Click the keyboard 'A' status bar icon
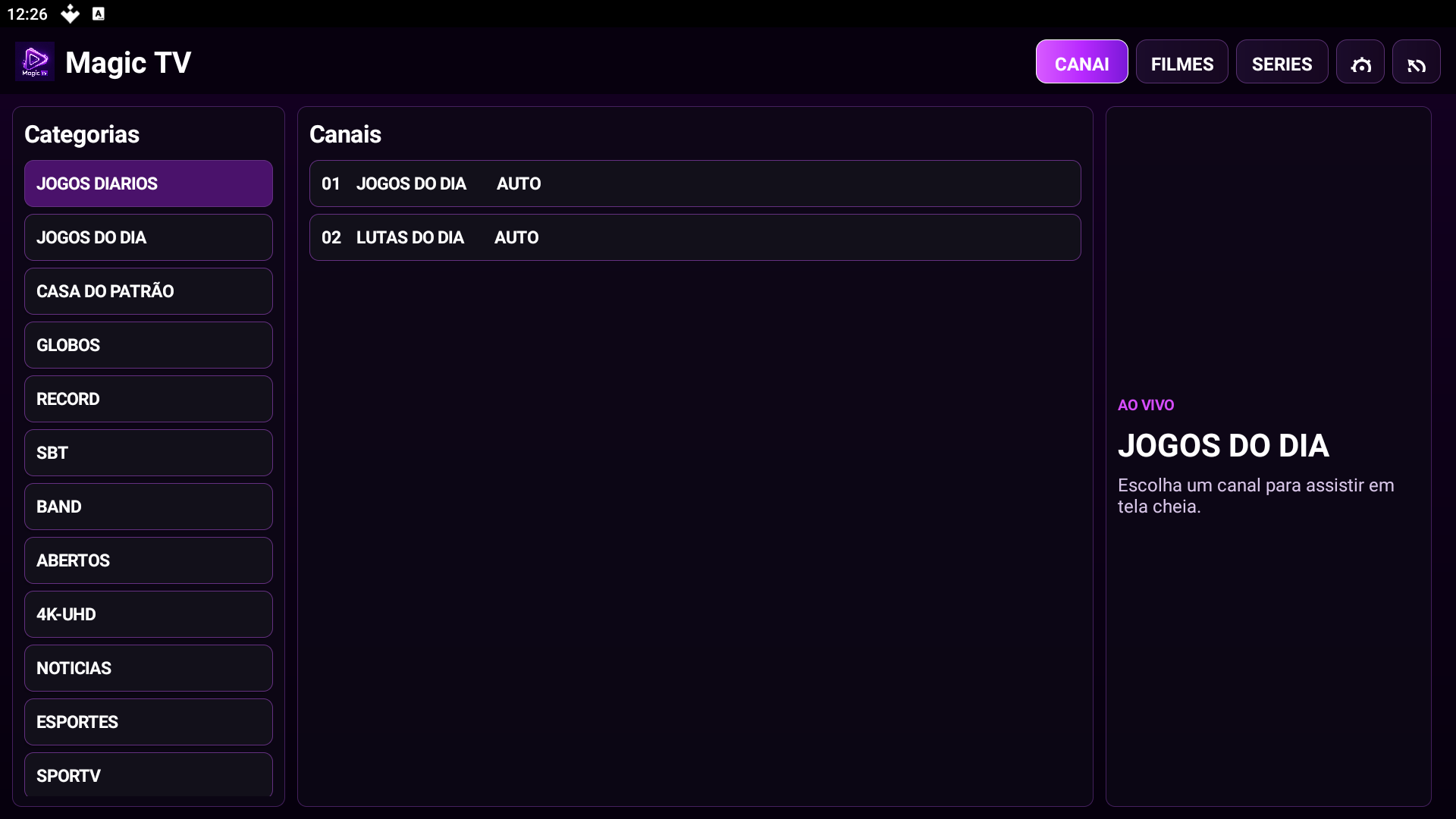Image resolution: width=1456 pixels, height=819 pixels. tap(99, 14)
